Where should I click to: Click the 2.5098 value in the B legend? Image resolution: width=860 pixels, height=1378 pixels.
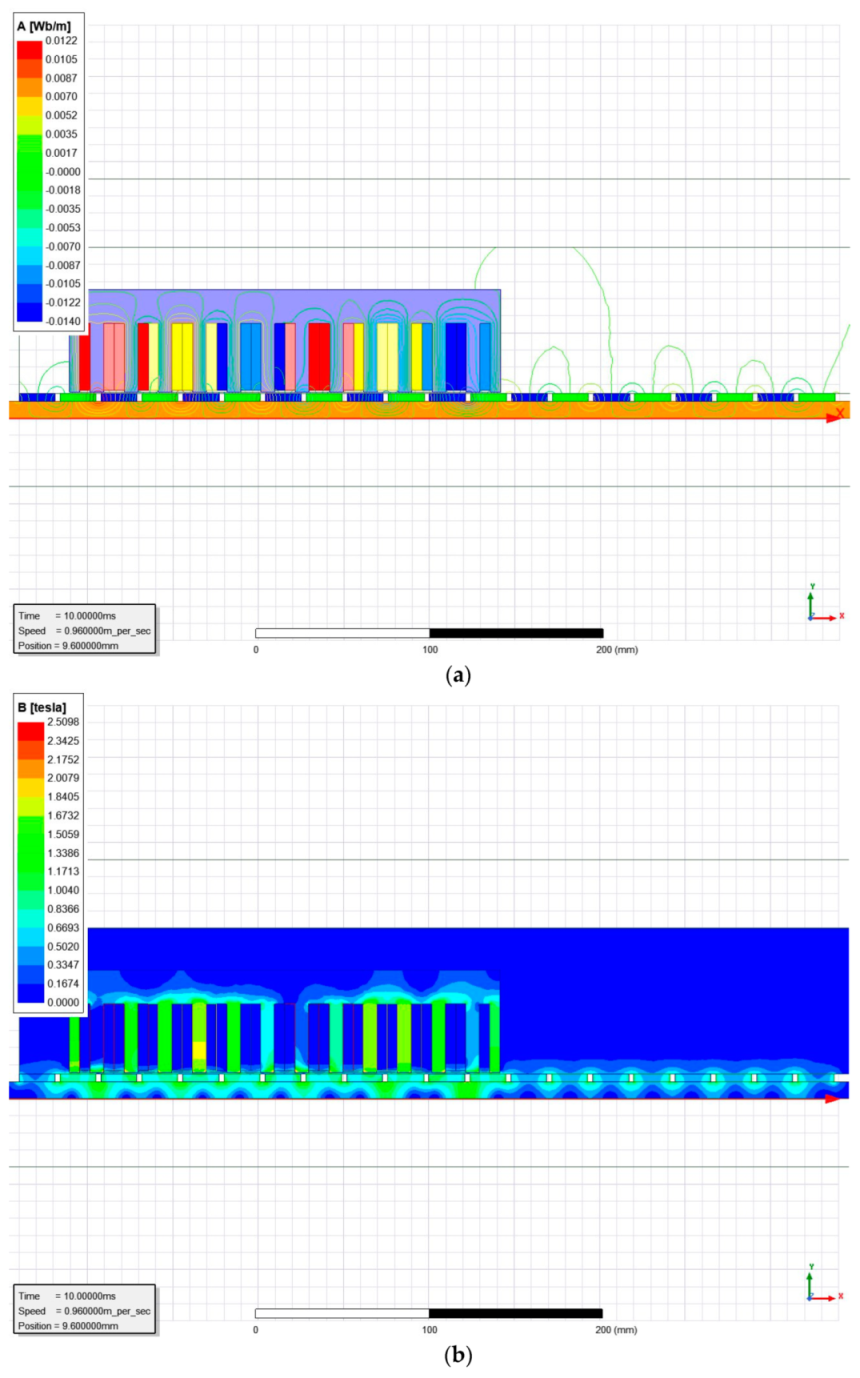point(63,722)
